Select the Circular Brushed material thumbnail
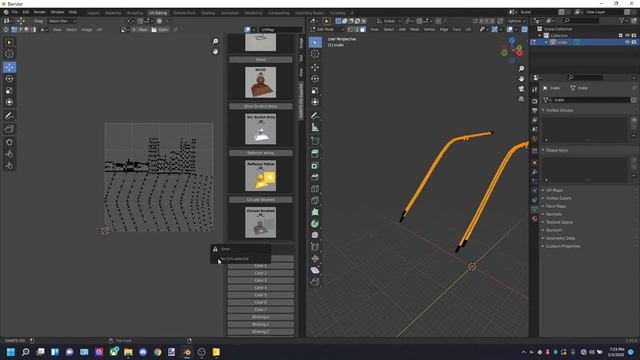The width and height of the screenshot is (640, 360). point(260,222)
